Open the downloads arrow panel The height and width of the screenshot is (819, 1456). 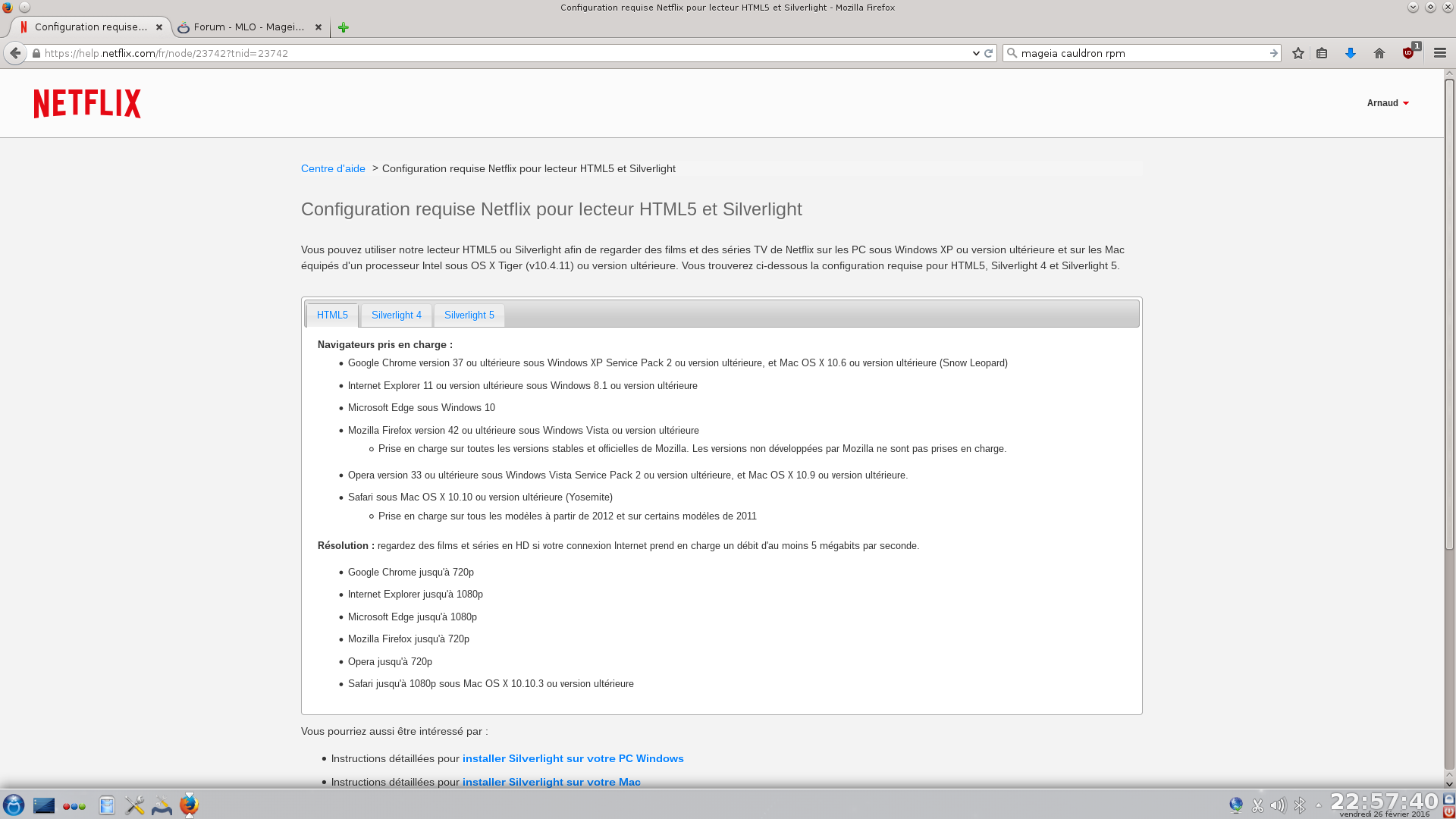tap(1351, 53)
